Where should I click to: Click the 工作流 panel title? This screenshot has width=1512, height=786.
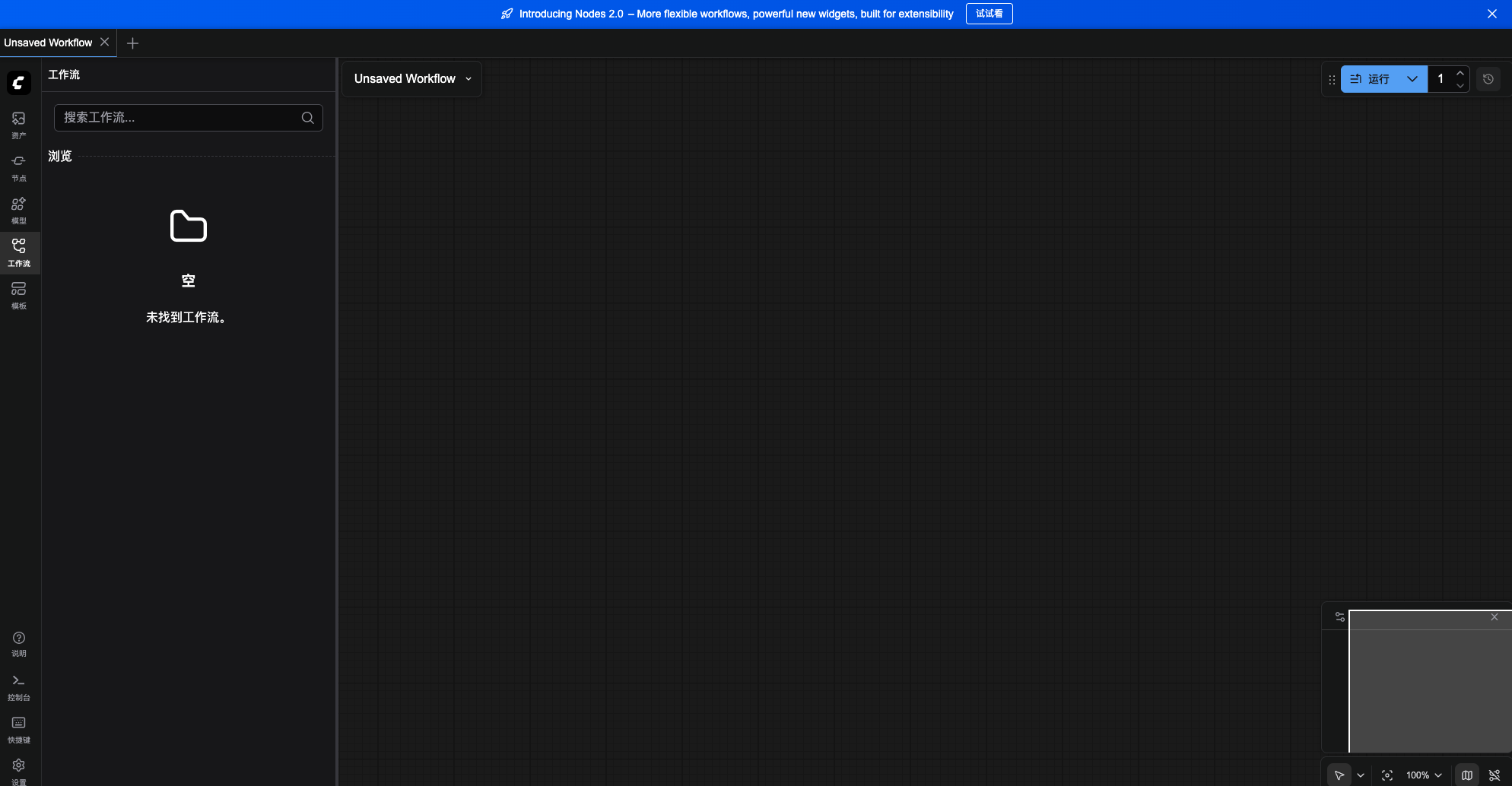tap(64, 74)
